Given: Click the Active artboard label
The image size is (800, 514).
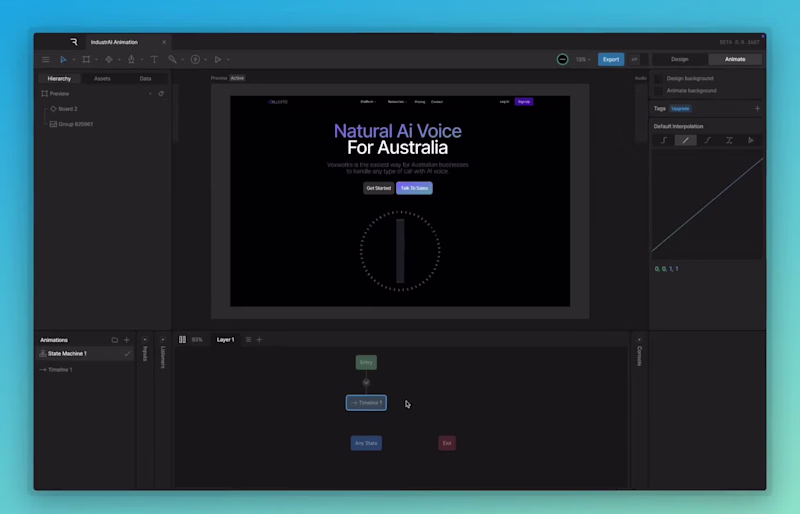Looking at the screenshot, I should click(237, 78).
